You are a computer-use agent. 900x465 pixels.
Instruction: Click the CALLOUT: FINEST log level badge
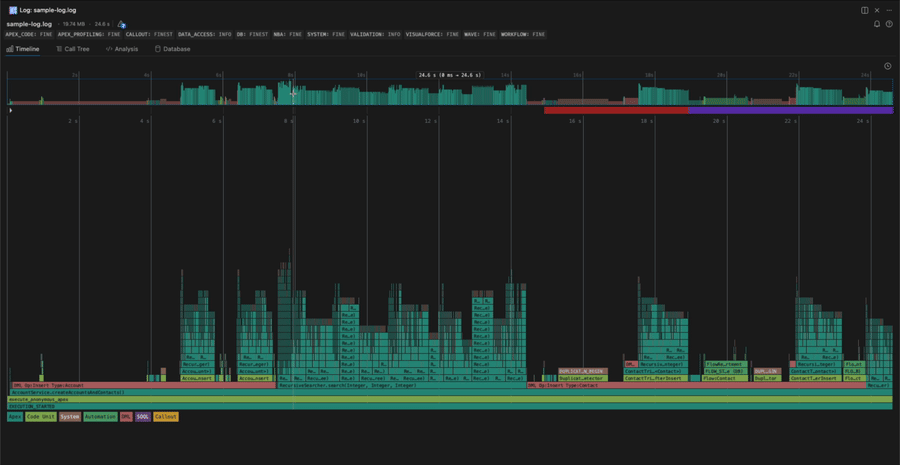pos(149,34)
